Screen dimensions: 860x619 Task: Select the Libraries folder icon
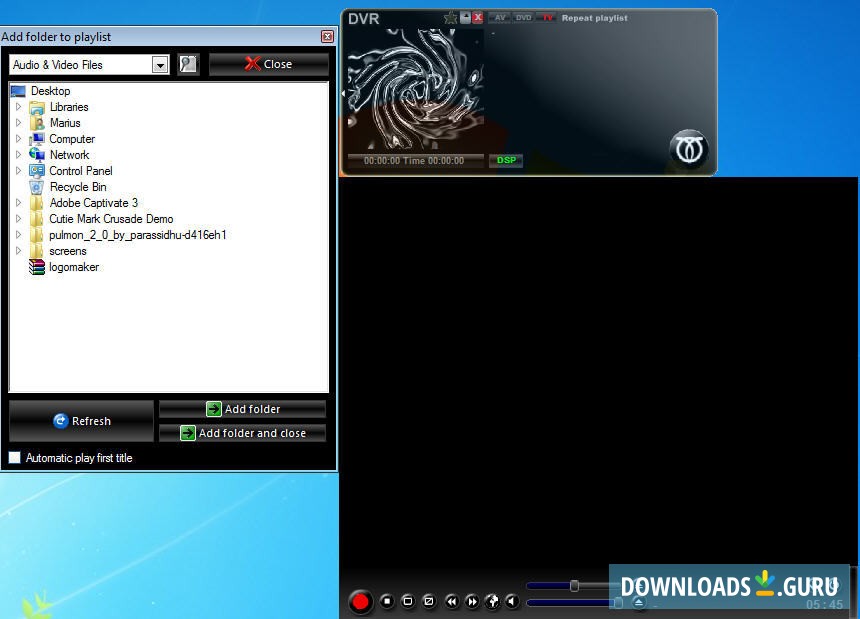[x=37, y=107]
